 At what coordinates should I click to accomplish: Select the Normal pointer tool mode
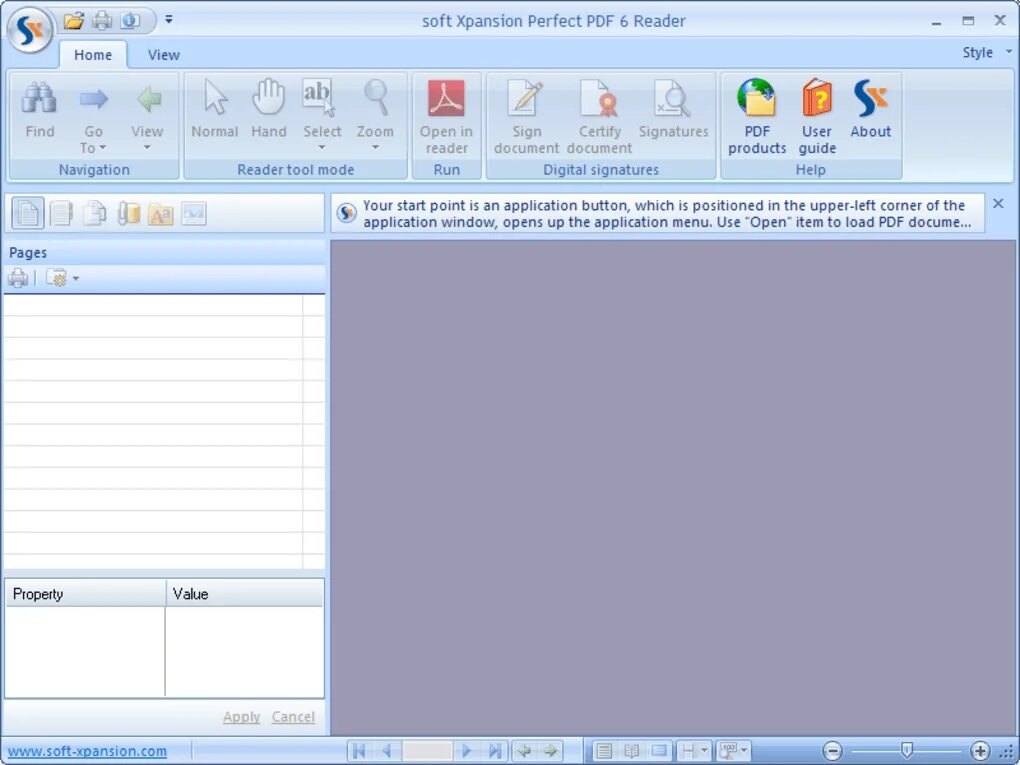pyautogui.click(x=215, y=109)
